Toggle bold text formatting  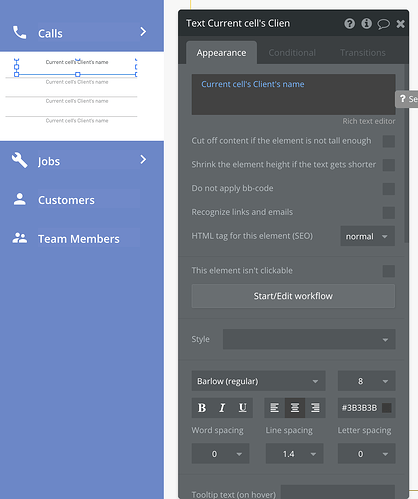[x=202, y=408]
